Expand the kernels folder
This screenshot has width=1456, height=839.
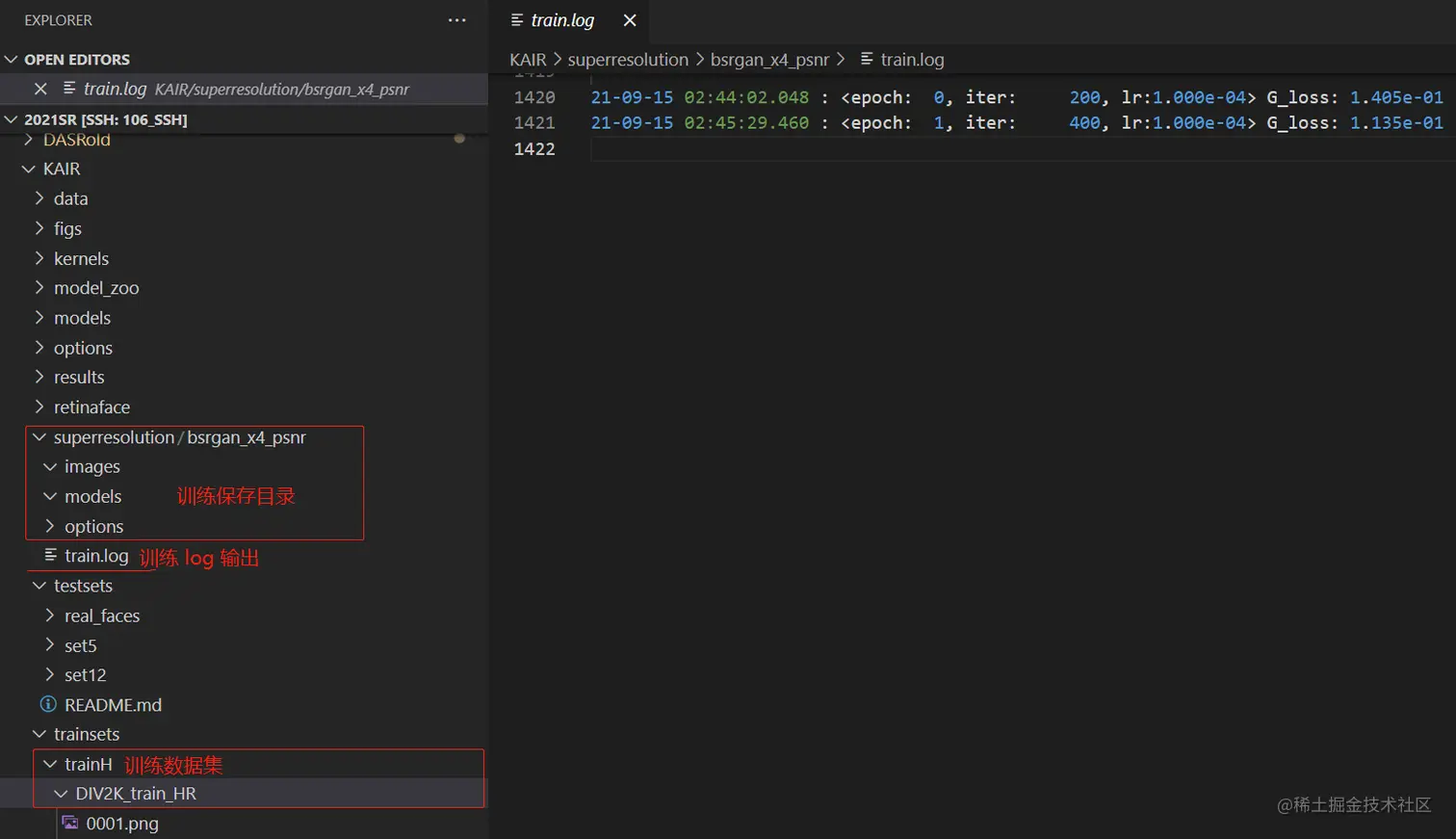[39, 258]
